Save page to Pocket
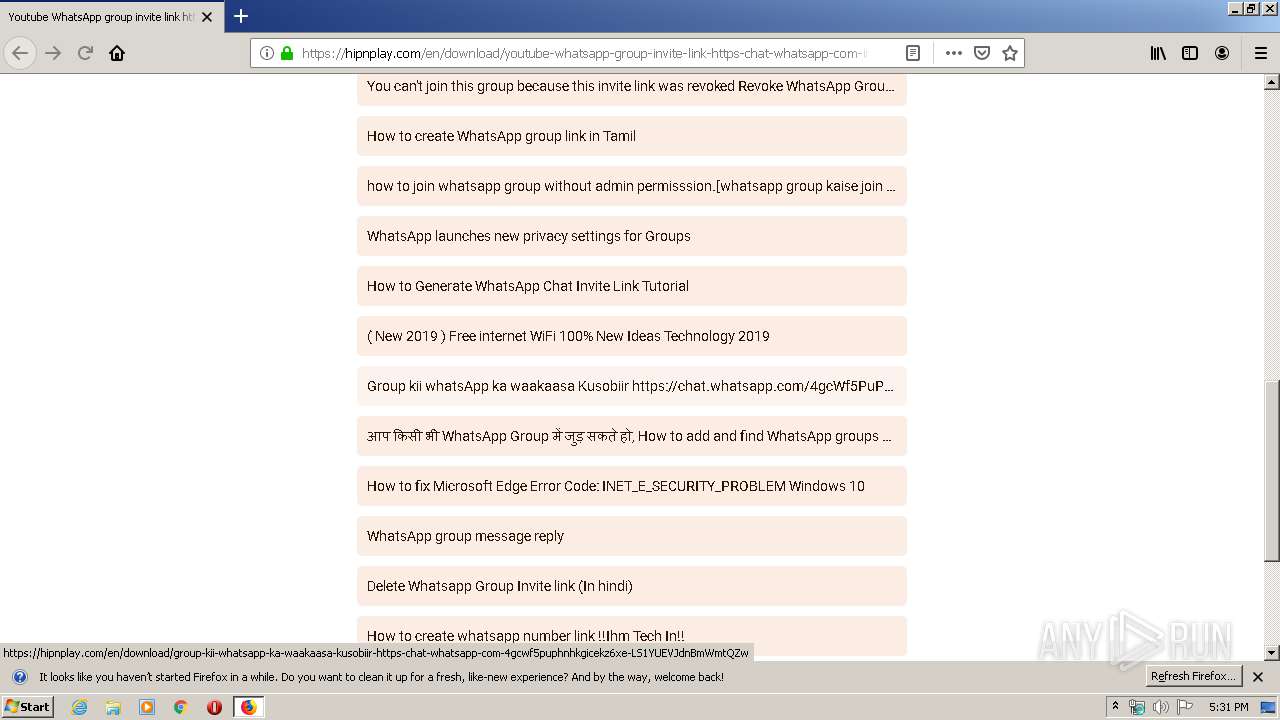The width and height of the screenshot is (1280, 720). (x=982, y=53)
